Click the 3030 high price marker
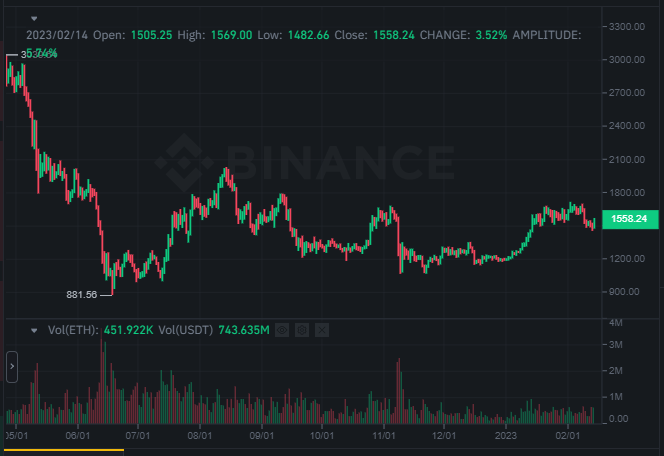Image resolution: width=664 pixels, height=456 pixels. pos(39,54)
